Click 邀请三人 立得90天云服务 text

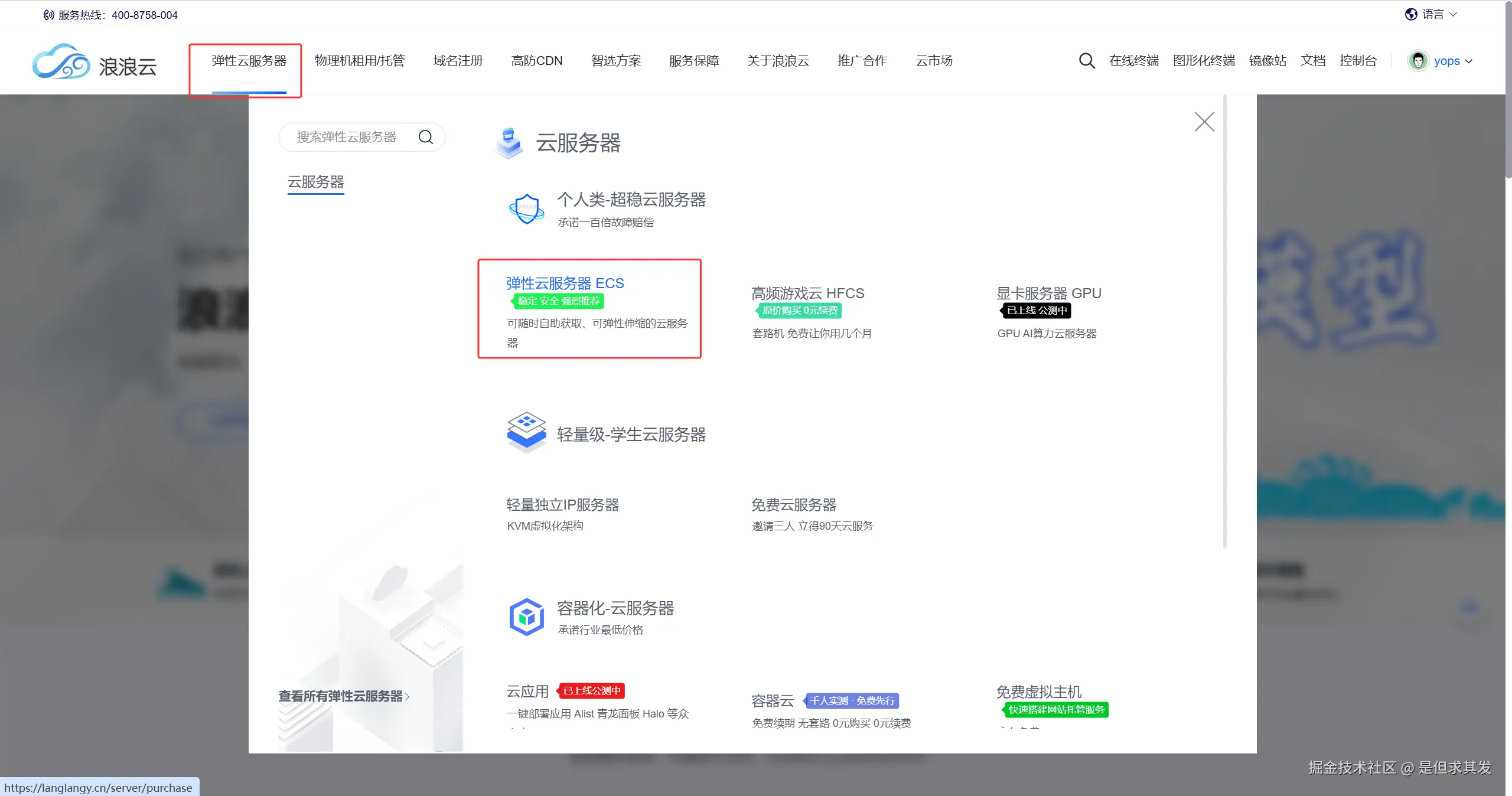coord(813,526)
